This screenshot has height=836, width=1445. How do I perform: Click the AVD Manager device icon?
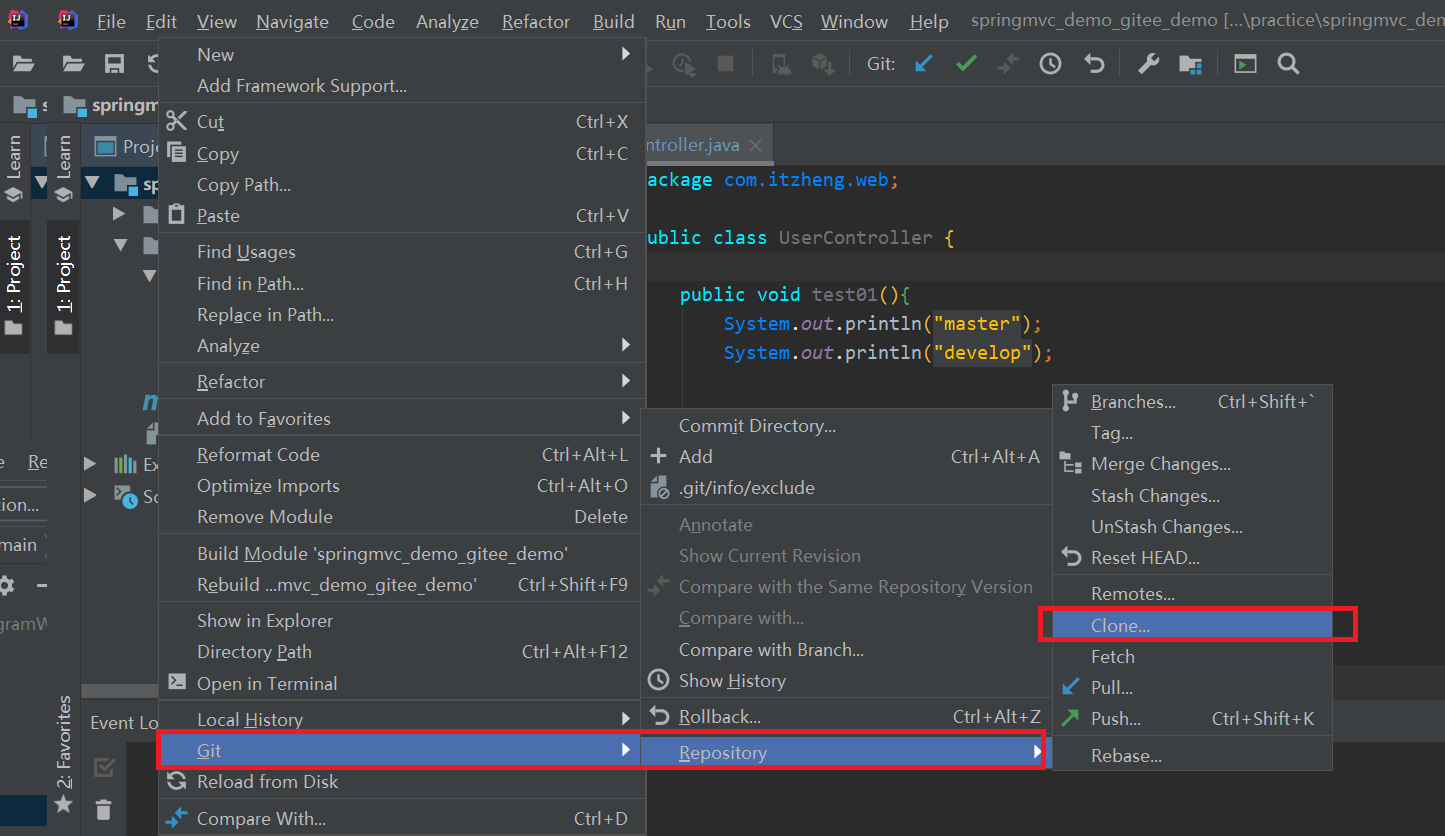(x=781, y=64)
